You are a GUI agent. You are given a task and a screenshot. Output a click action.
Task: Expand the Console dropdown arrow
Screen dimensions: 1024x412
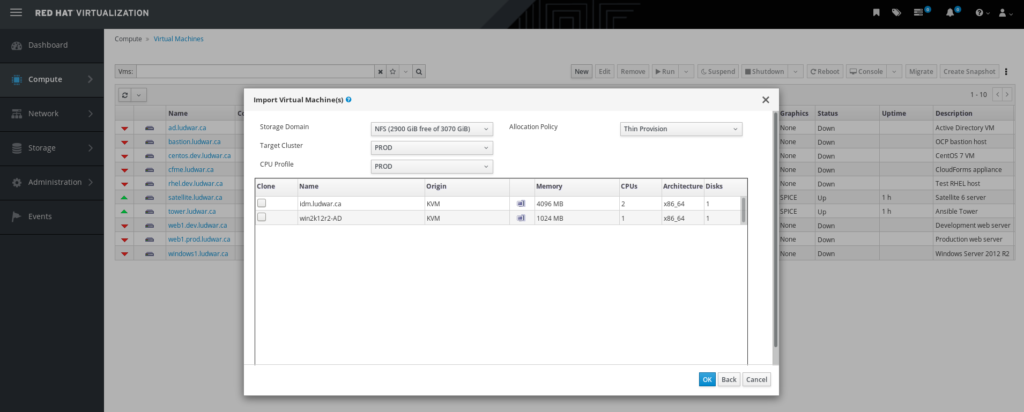click(x=894, y=72)
